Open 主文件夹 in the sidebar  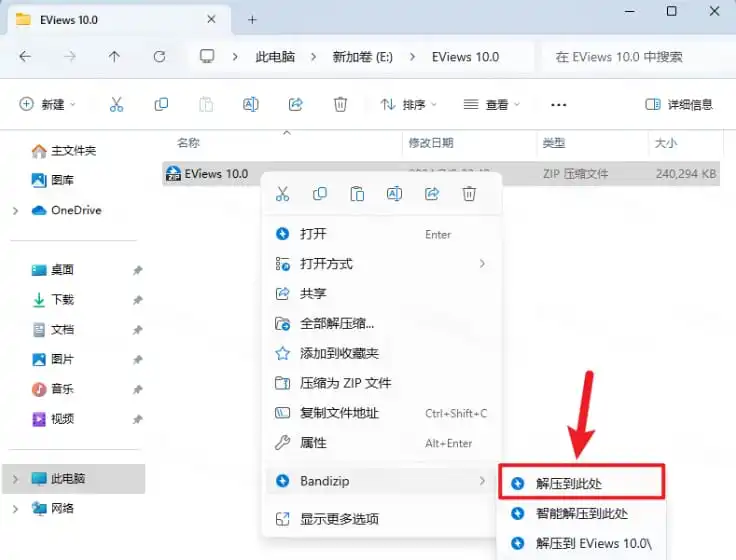pos(64,151)
